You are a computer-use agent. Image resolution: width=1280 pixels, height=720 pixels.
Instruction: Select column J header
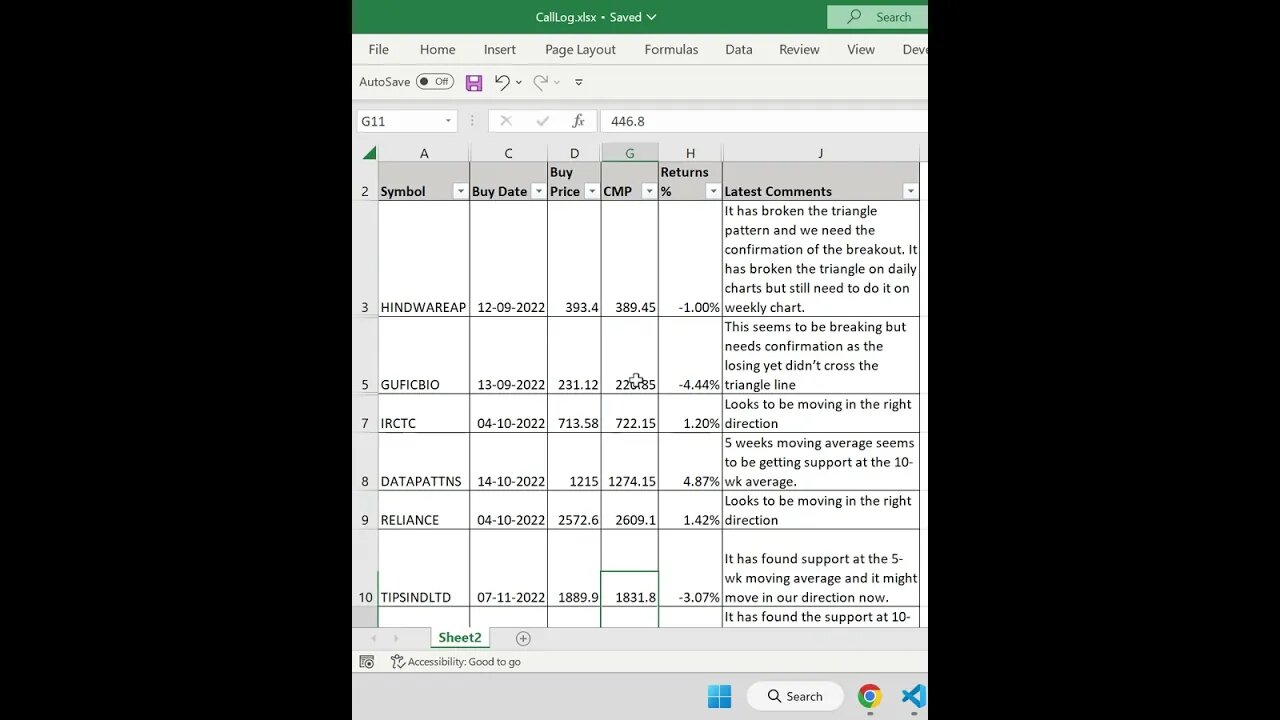pyautogui.click(x=820, y=153)
